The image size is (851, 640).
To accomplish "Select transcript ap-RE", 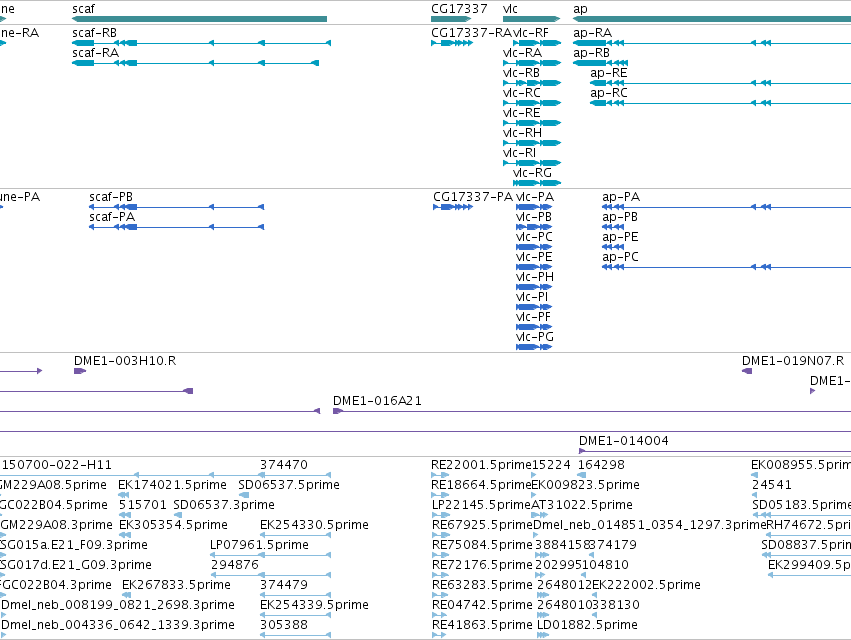I will (x=608, y=73).
